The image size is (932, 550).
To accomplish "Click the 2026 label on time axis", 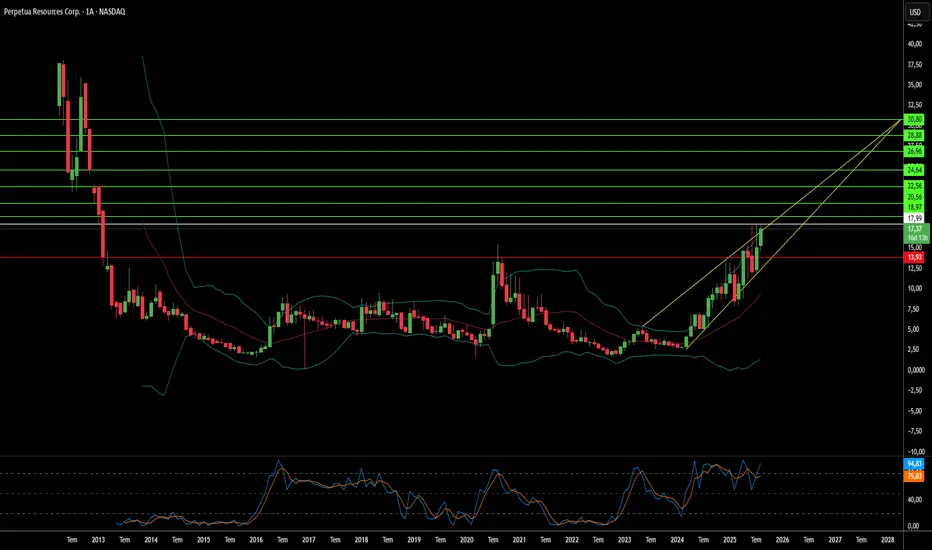I will (782, 539).
